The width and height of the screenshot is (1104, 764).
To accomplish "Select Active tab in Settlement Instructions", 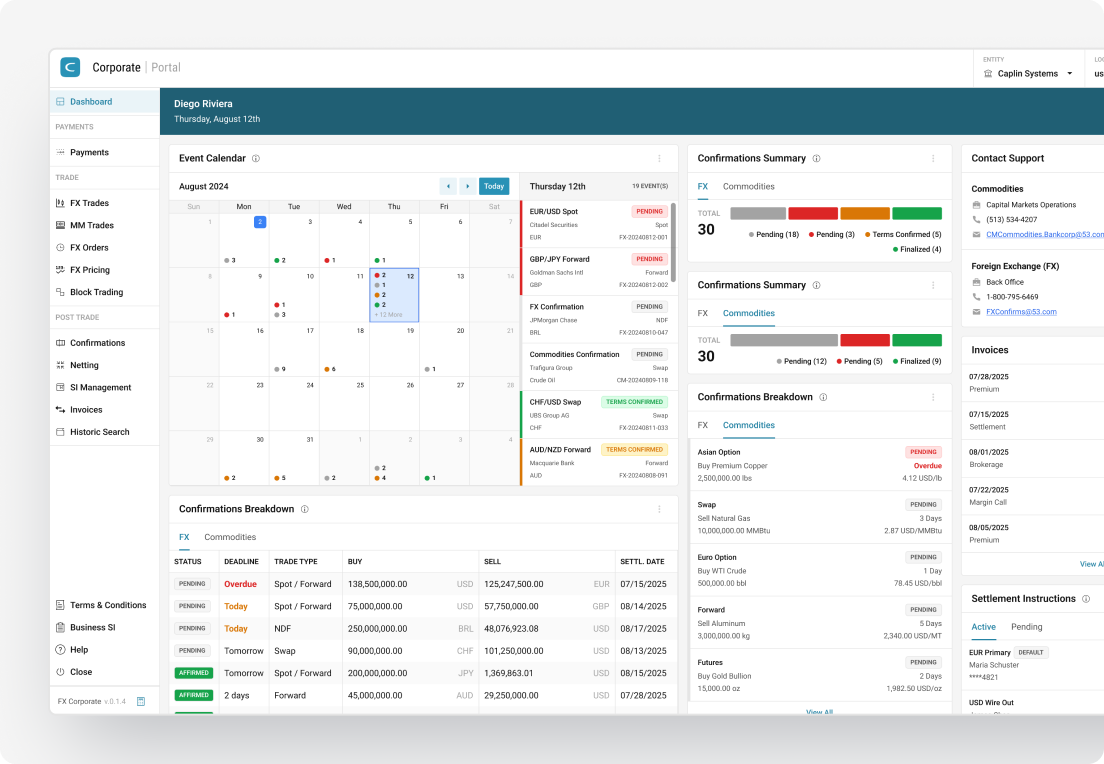I will [984, 627].
